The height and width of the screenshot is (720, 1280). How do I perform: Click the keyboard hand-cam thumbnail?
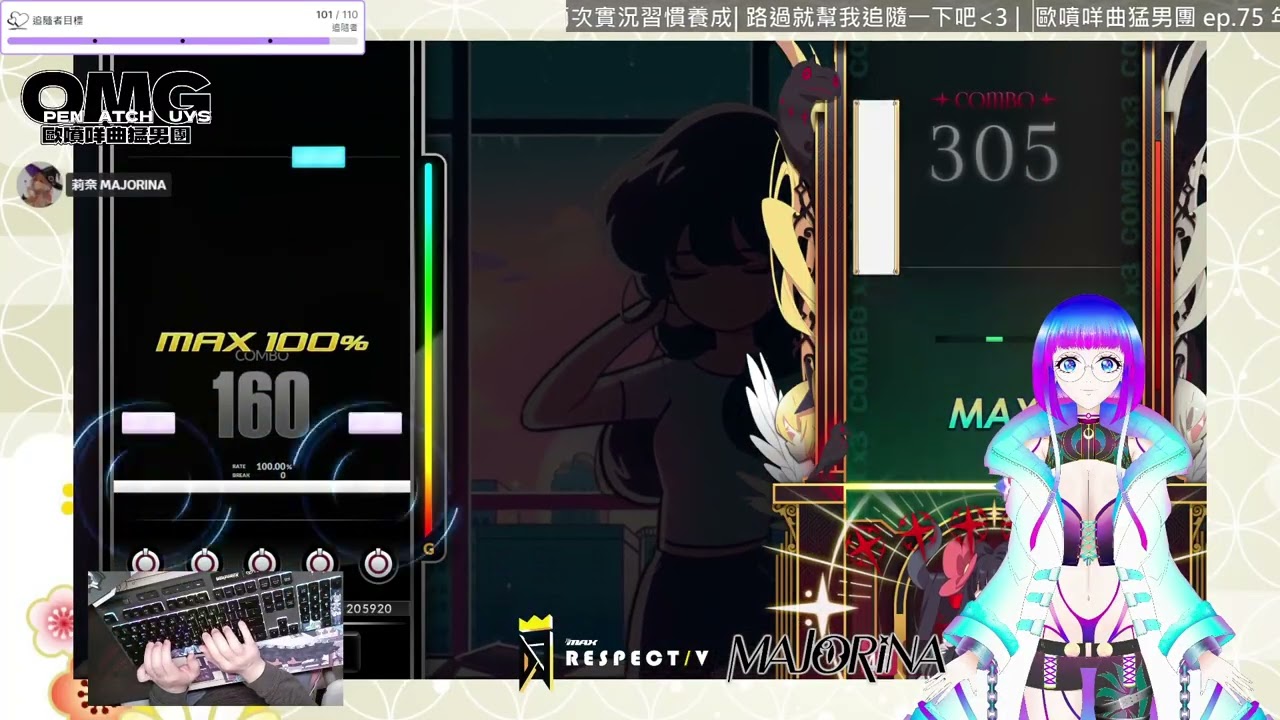(x=216, y=637)
